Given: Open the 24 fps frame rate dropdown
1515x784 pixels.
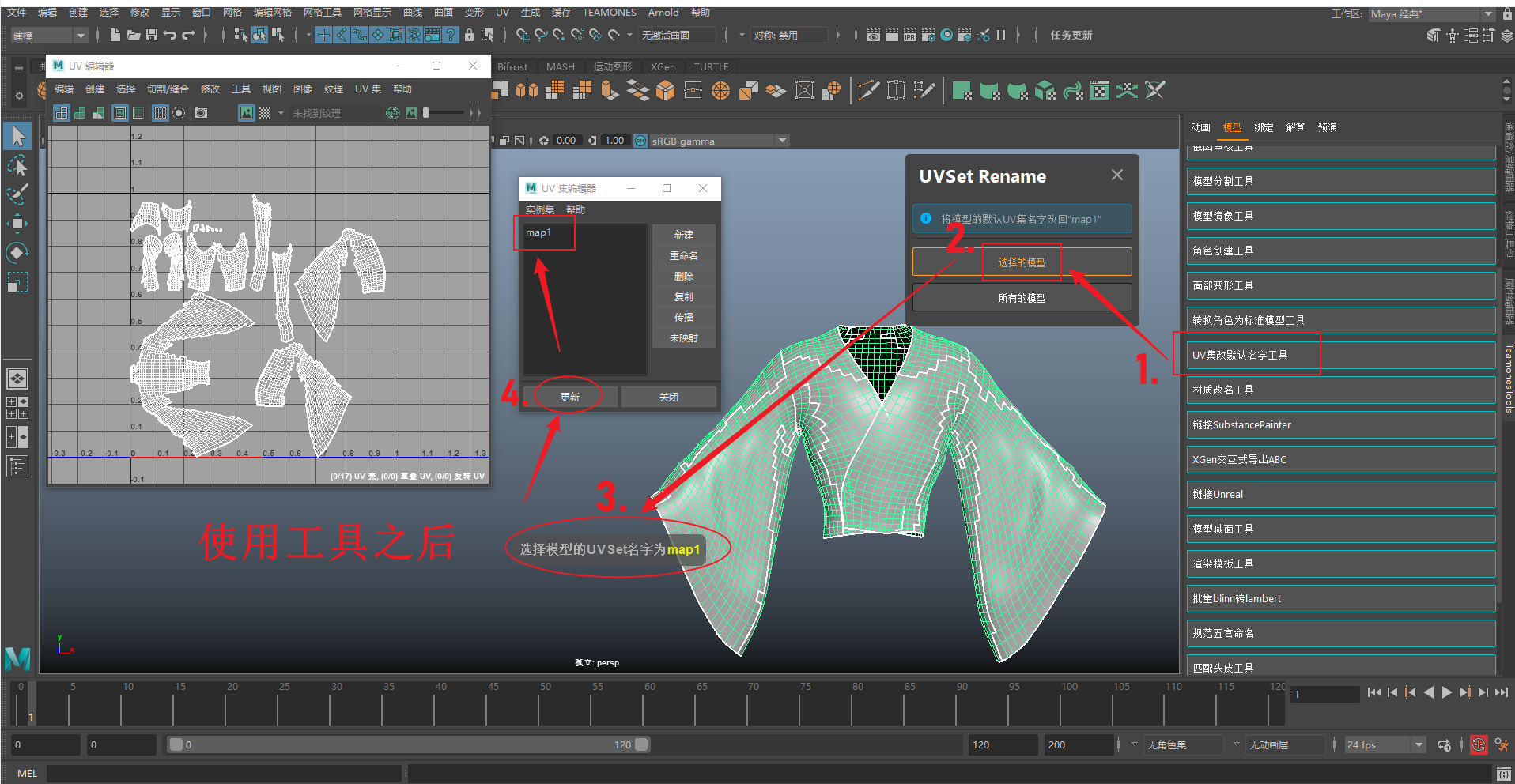Looking at the screenshot, I should 1419,744.
